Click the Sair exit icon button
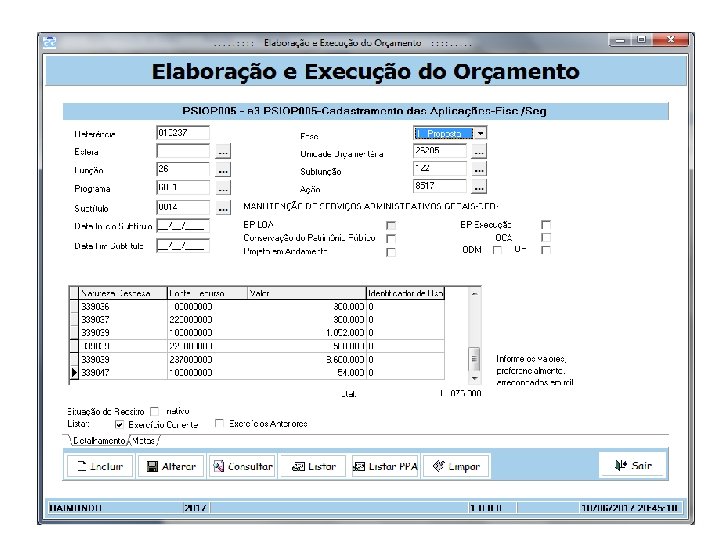The width and height of the screenshot is (720, 540). click(x=632, y=465)
